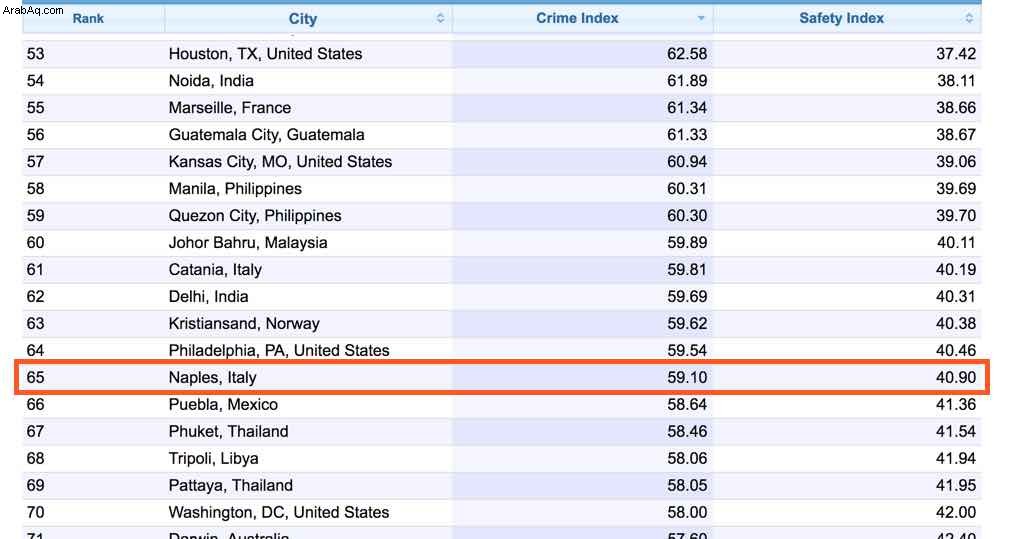This screenshot has width=1031, height=539.
Task: Click safety index value 41.36
Action: [956, 404]
